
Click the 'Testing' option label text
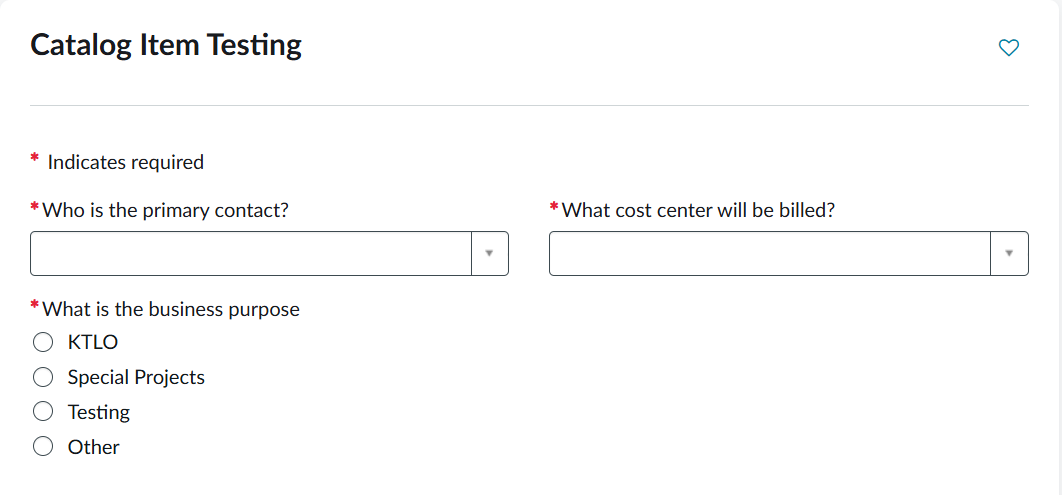99,412
